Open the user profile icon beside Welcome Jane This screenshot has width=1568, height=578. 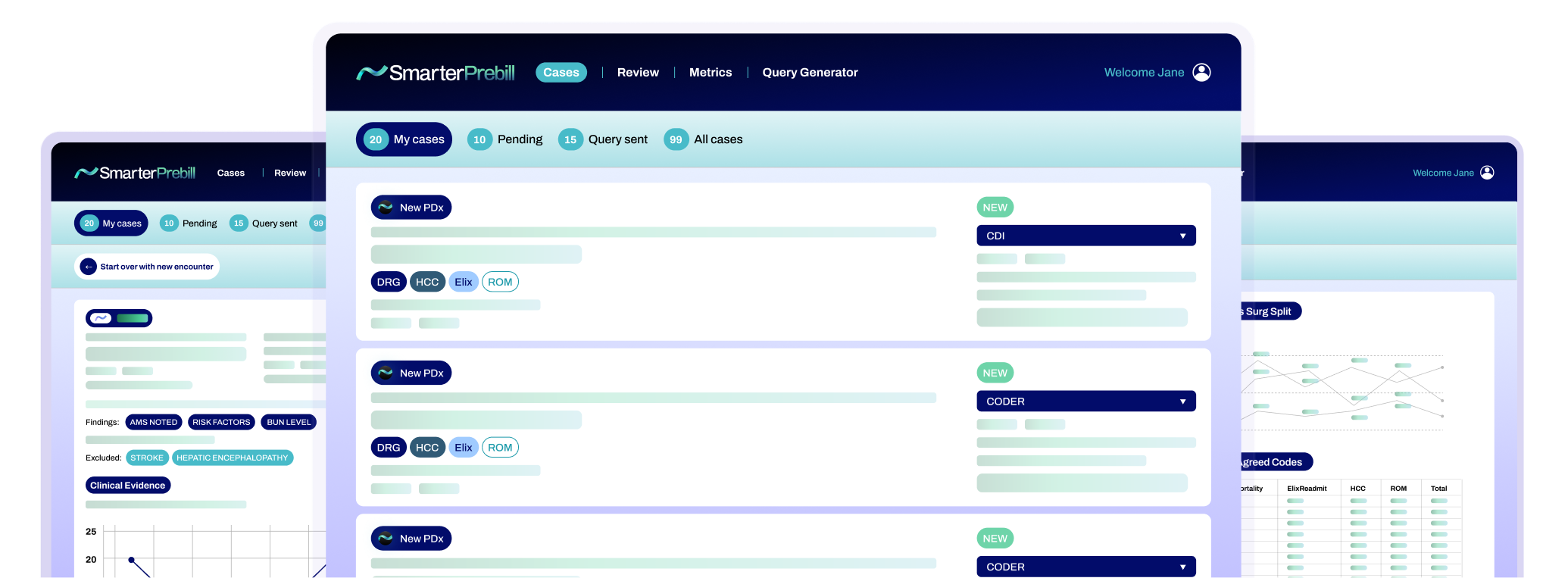tap(1201, 72)
